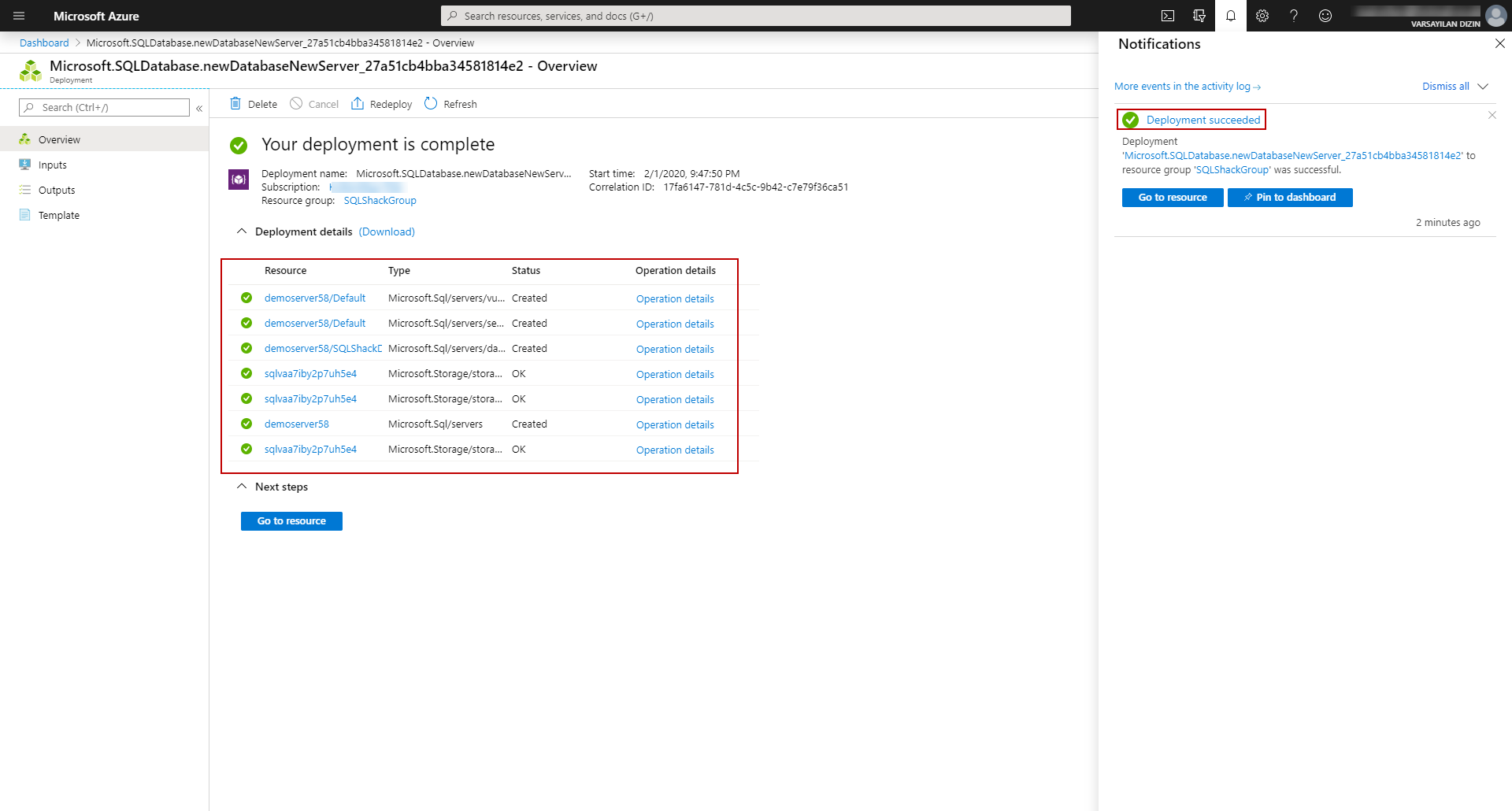The image size is (1512, 811).
Task: Collapse the Next steps section
Action: [242, 487]
